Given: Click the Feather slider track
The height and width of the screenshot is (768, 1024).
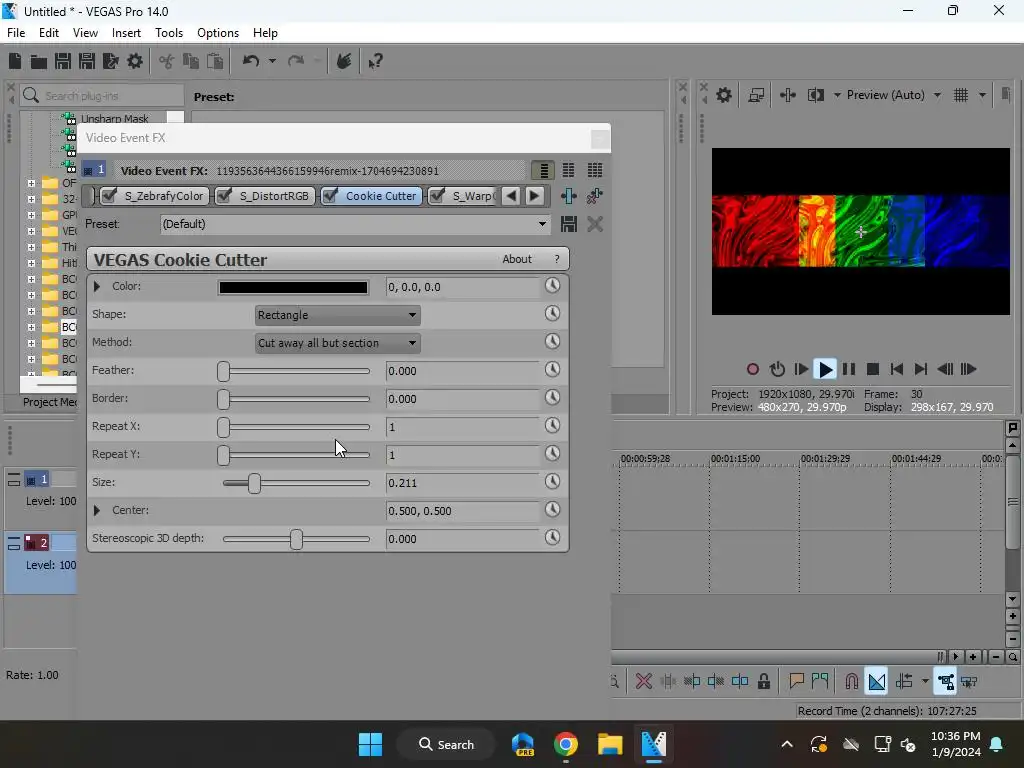Looking at the screenshot, I should tap(296, 371).
